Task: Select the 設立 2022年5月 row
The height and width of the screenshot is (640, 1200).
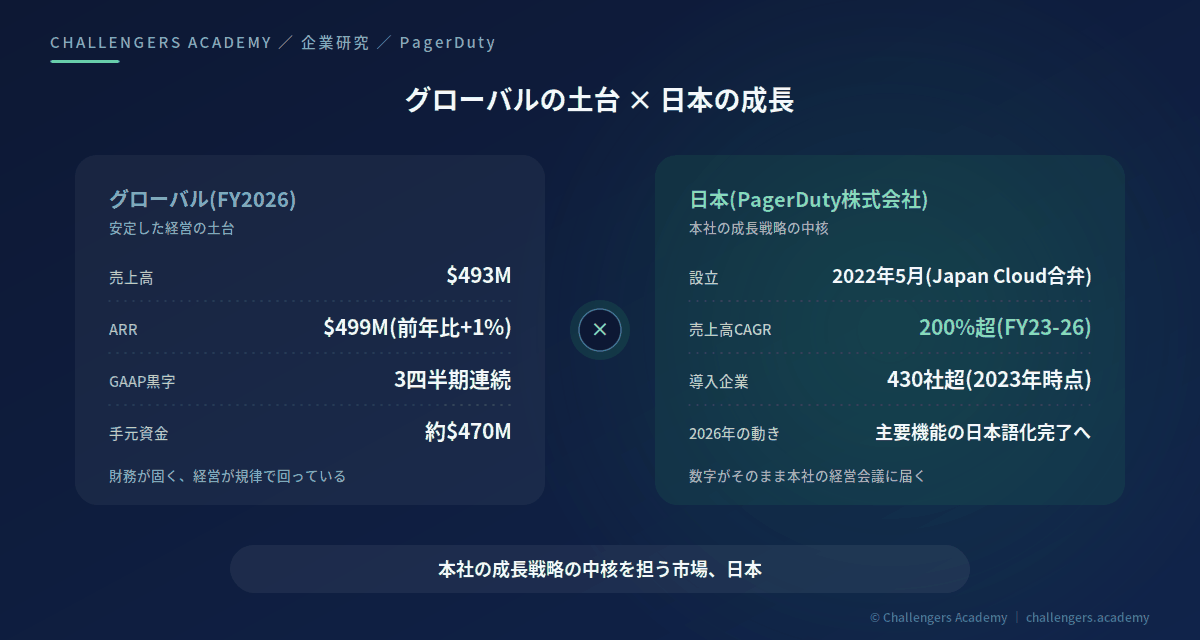Action: point(890,275)
